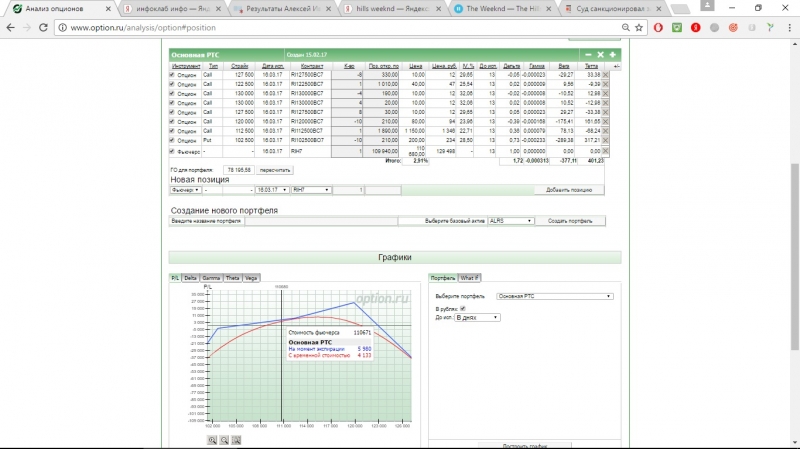Delete the Call 130 000 row with quantity -4
The width and height of the screenshot is (800, 449).
tap(606, 94)
